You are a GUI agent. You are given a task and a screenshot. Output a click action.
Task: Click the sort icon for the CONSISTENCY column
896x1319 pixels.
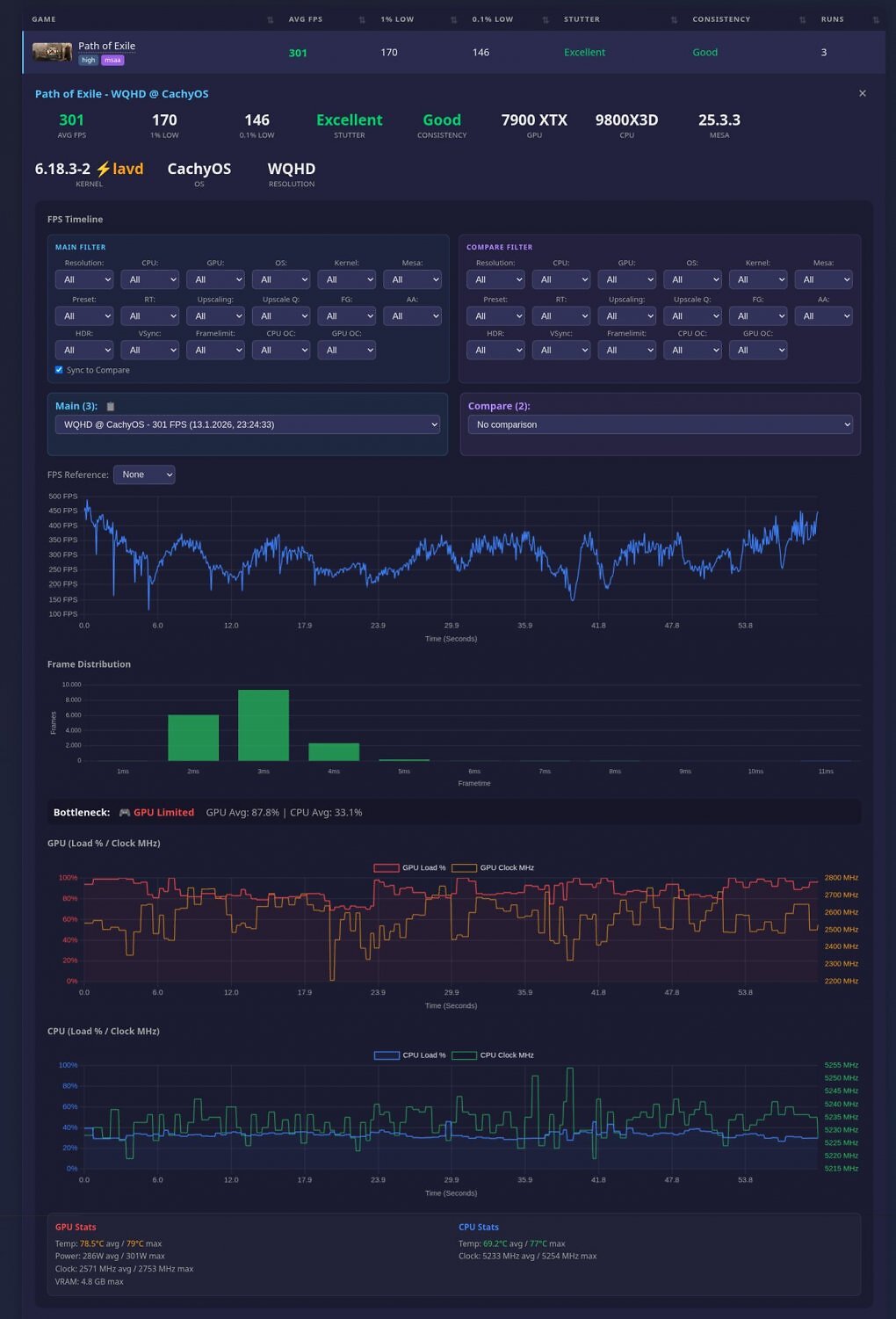tap(802, 19)
